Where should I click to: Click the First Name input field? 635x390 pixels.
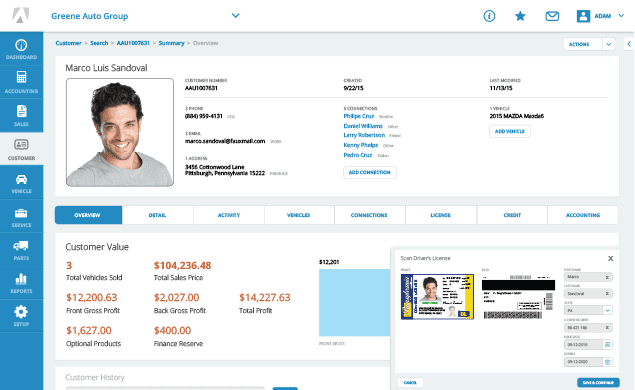[x=588, y=277]
